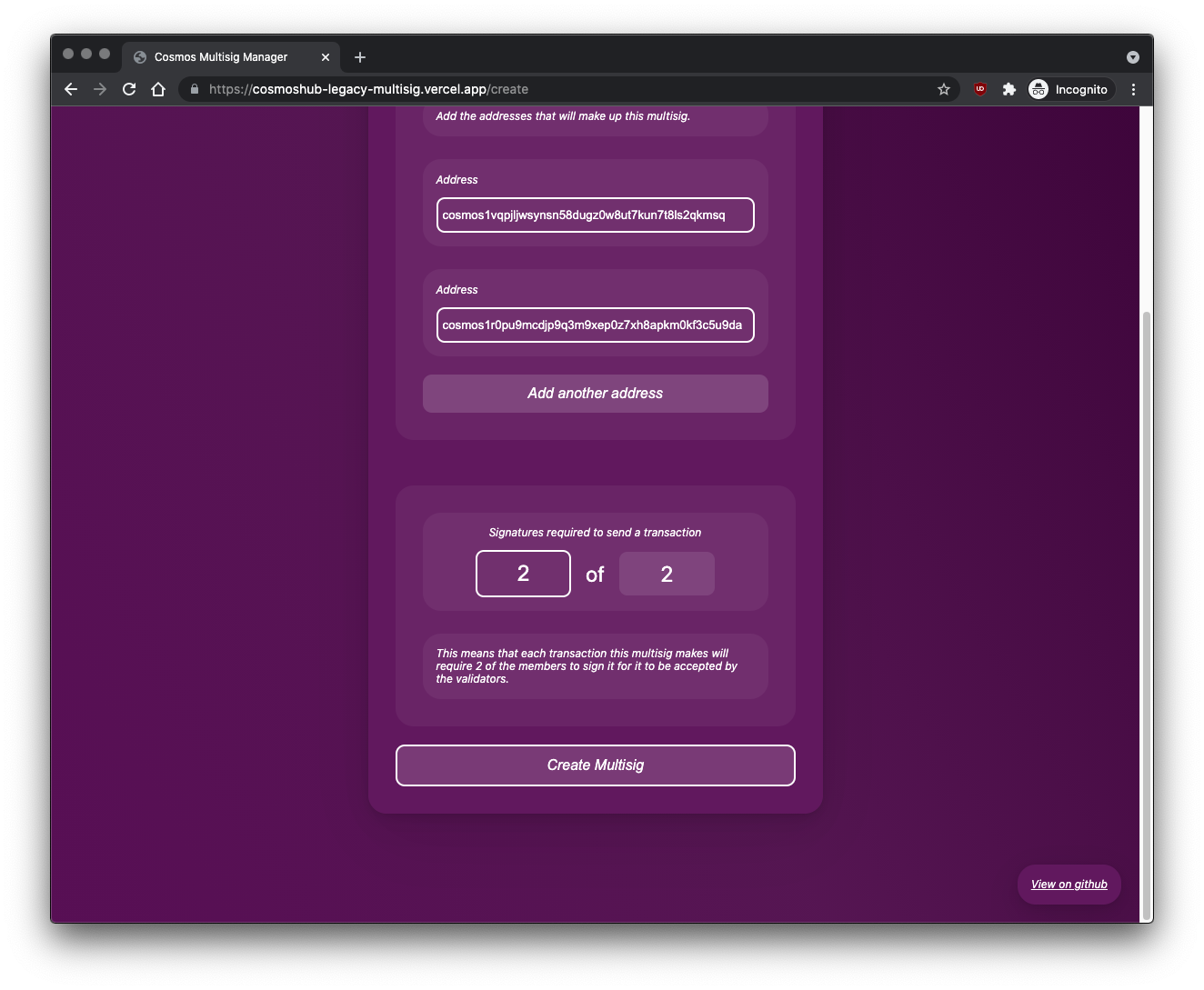The height and width of the screenshot is (990, 1204).
Task: Click the Cosmos Multisig Manager favicon
Action: click(x=140, y=56)
